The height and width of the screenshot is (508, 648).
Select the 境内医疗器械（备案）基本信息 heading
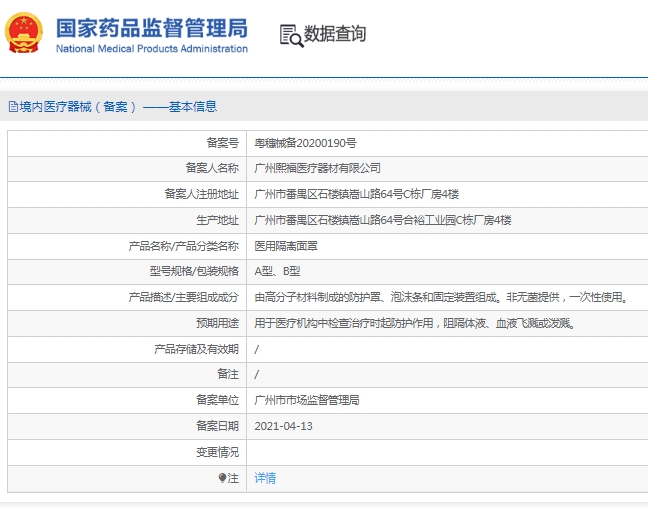point(118,107)
